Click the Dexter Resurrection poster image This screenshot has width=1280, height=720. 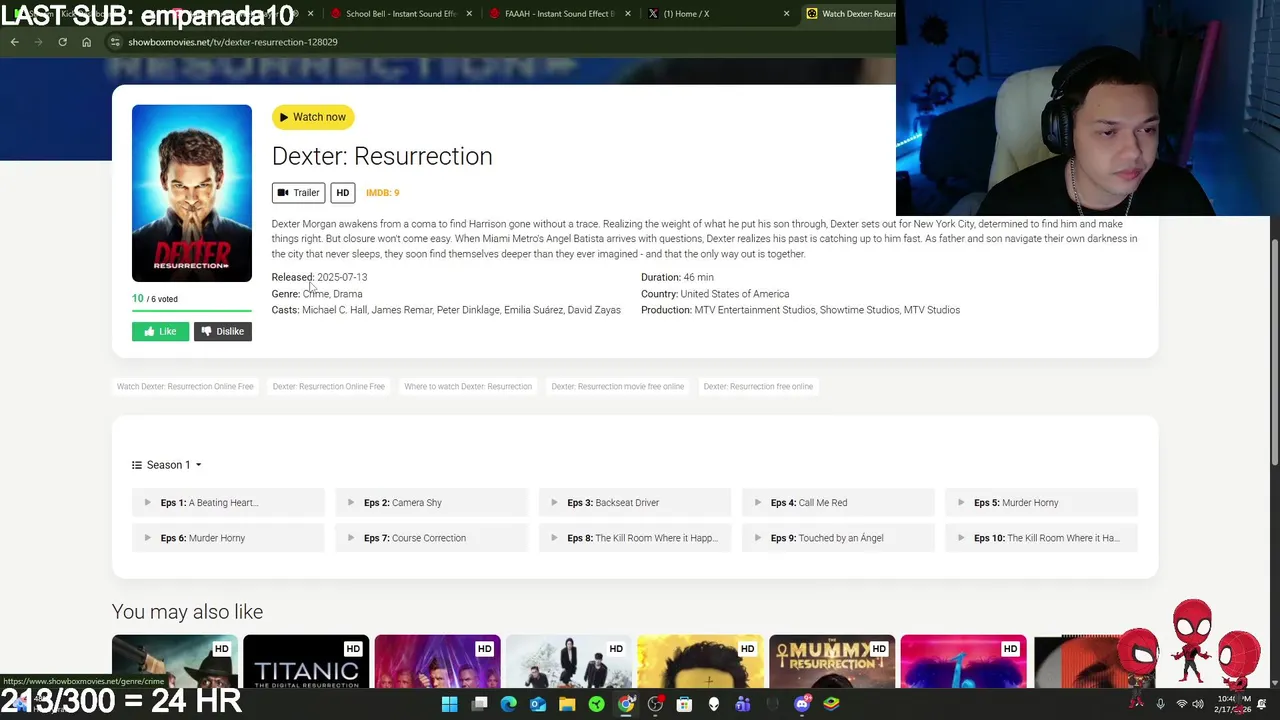[192, 193]
